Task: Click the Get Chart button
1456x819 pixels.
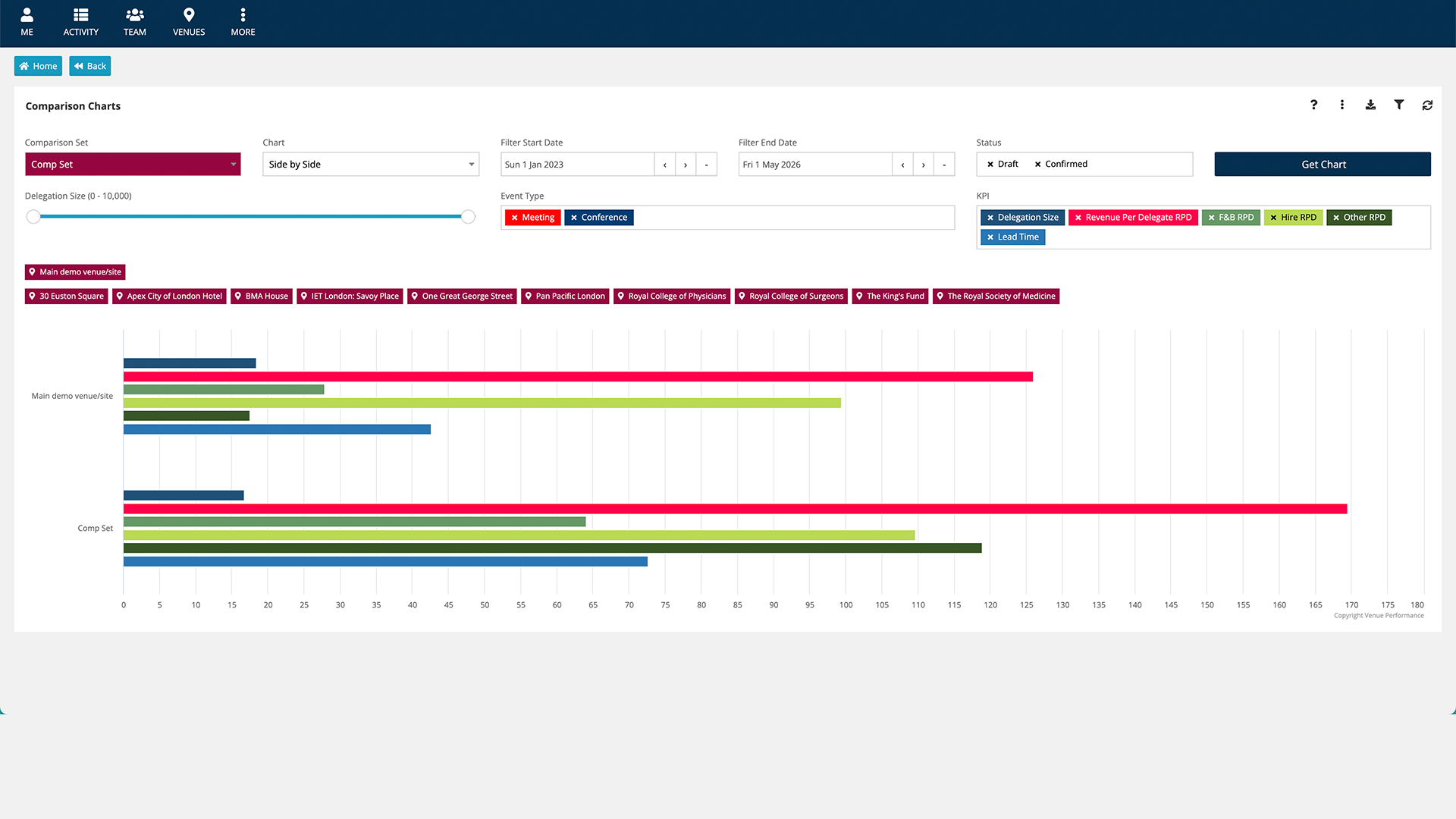Action: click(x=1322, y=165)
